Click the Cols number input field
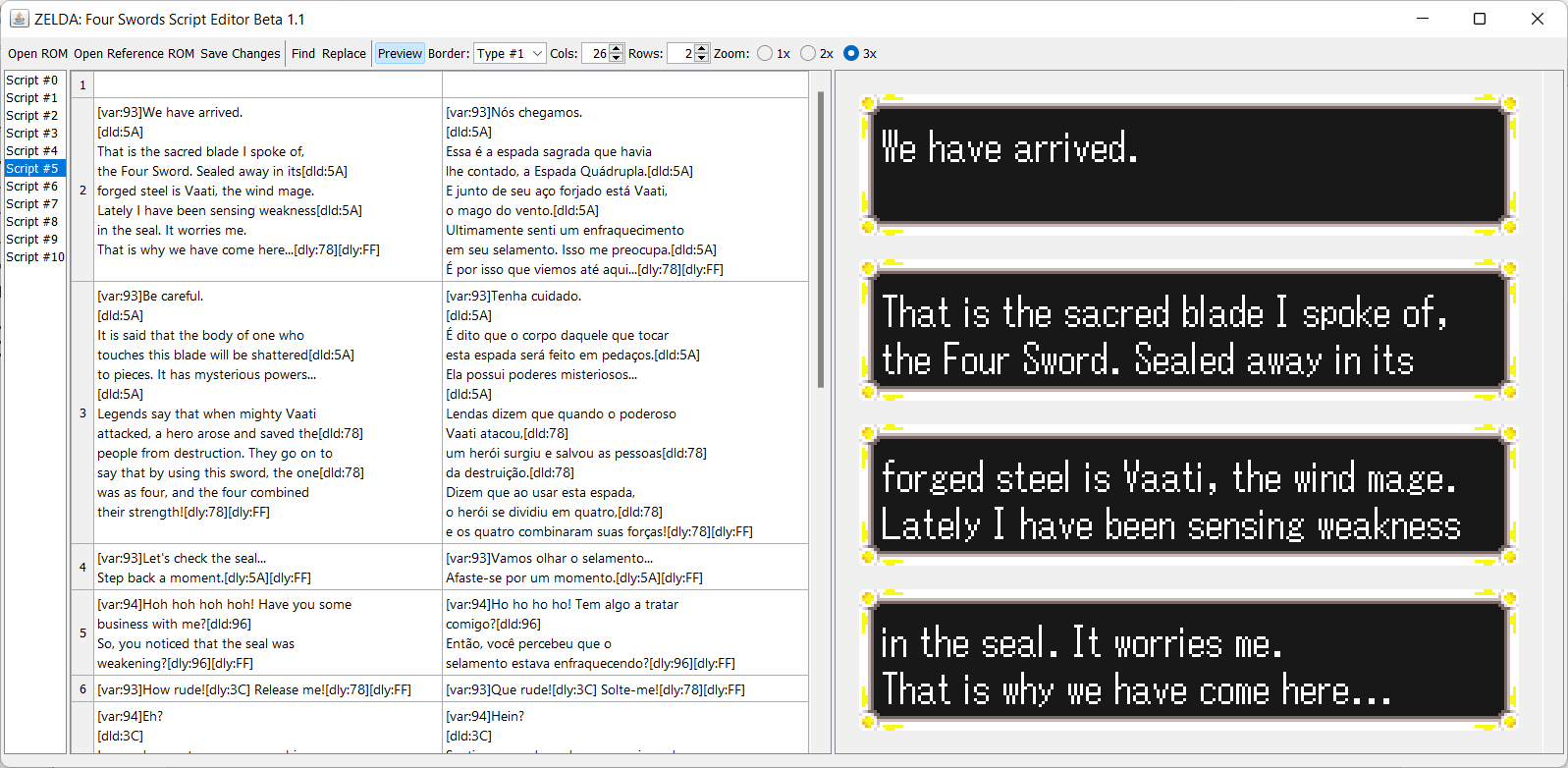This screenshot has width=1568, height=768. (596, 53)
